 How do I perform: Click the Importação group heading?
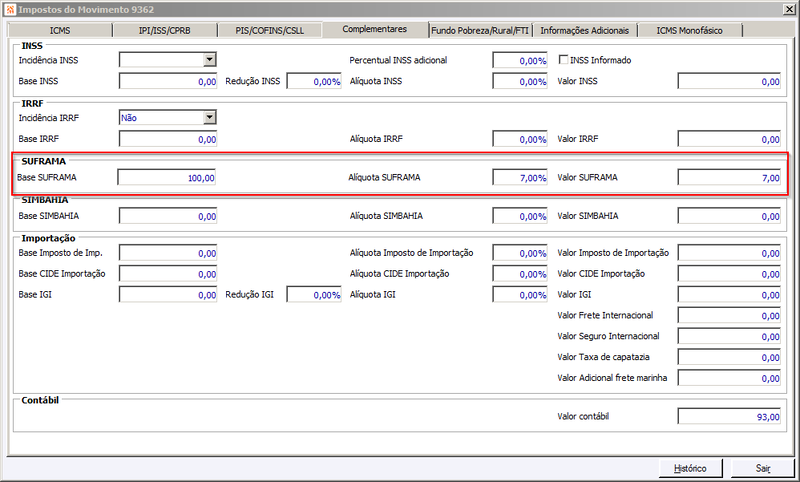click(x=48, y=238)
